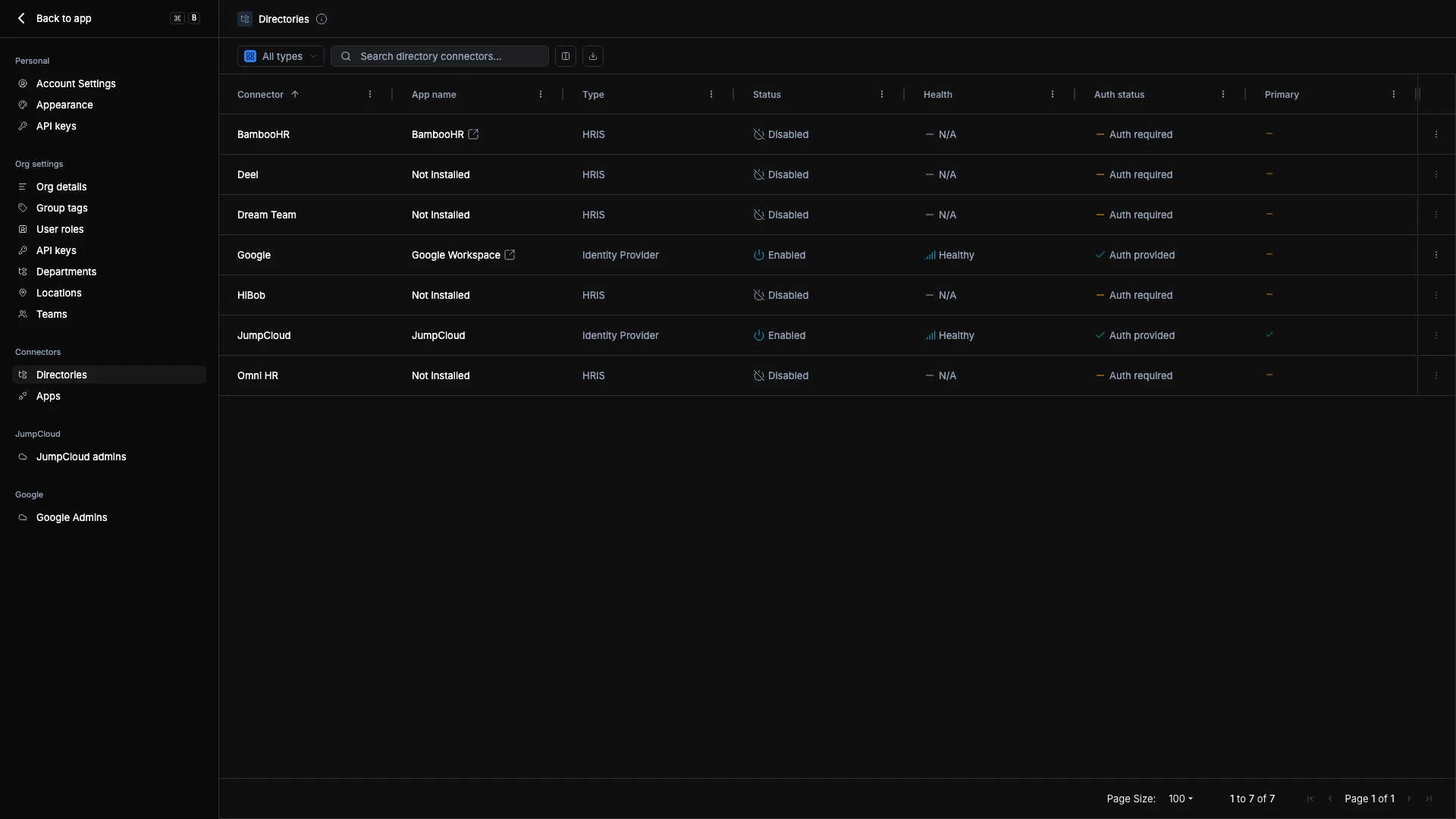Open row actions menu for Dream Team
1456x819 pixels.
point(1436,215)
